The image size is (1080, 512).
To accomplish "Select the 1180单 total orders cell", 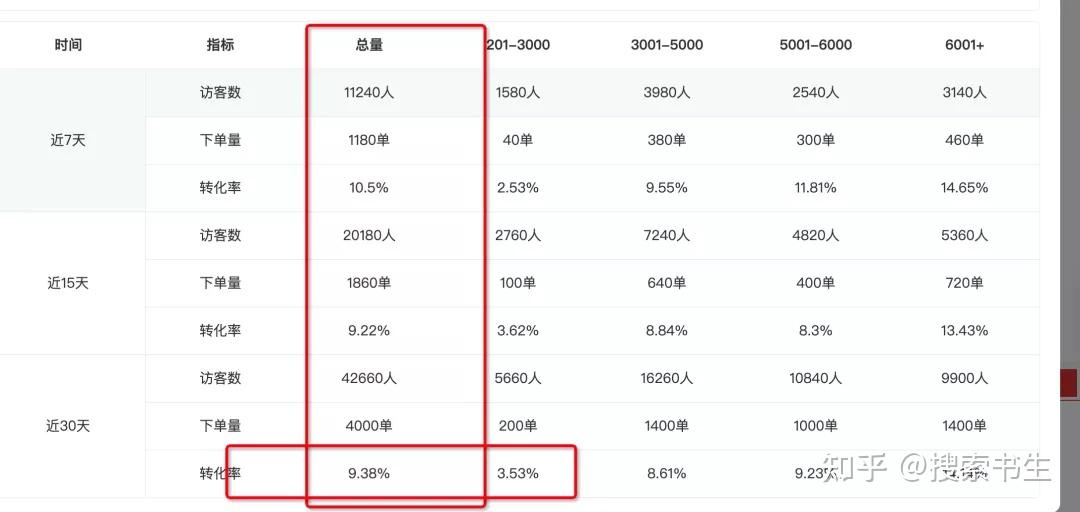I will [x=369, y=141].
